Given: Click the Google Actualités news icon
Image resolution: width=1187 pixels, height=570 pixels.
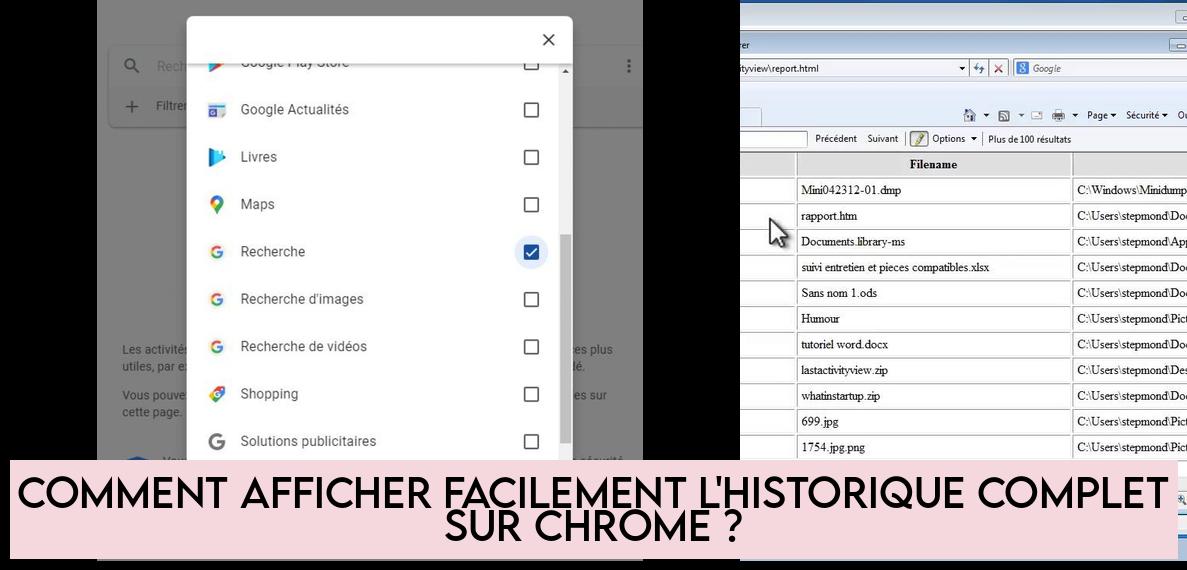Looking at the screenshot, I should coord(217,111).
